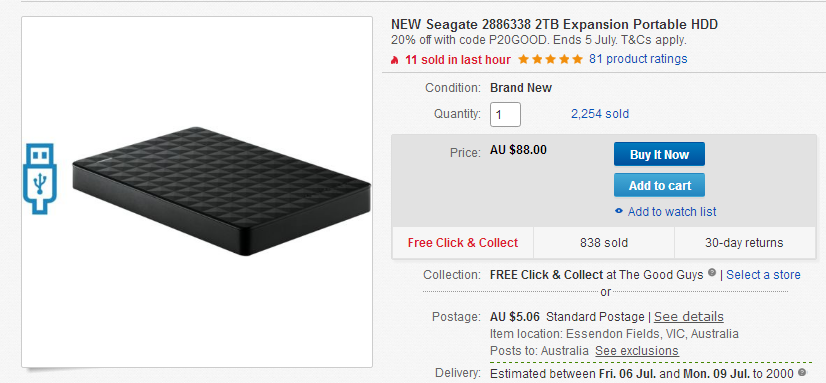Open the See exclusions link
826x383 pixels.
636,351
